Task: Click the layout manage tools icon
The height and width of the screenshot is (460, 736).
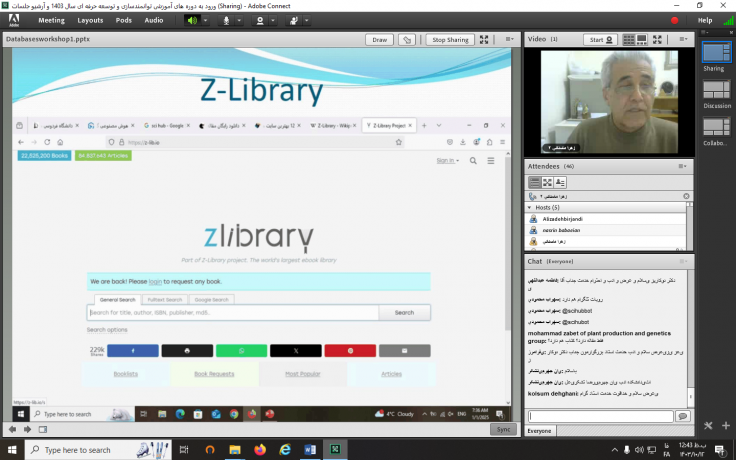Action: click(x=708, y=426)
